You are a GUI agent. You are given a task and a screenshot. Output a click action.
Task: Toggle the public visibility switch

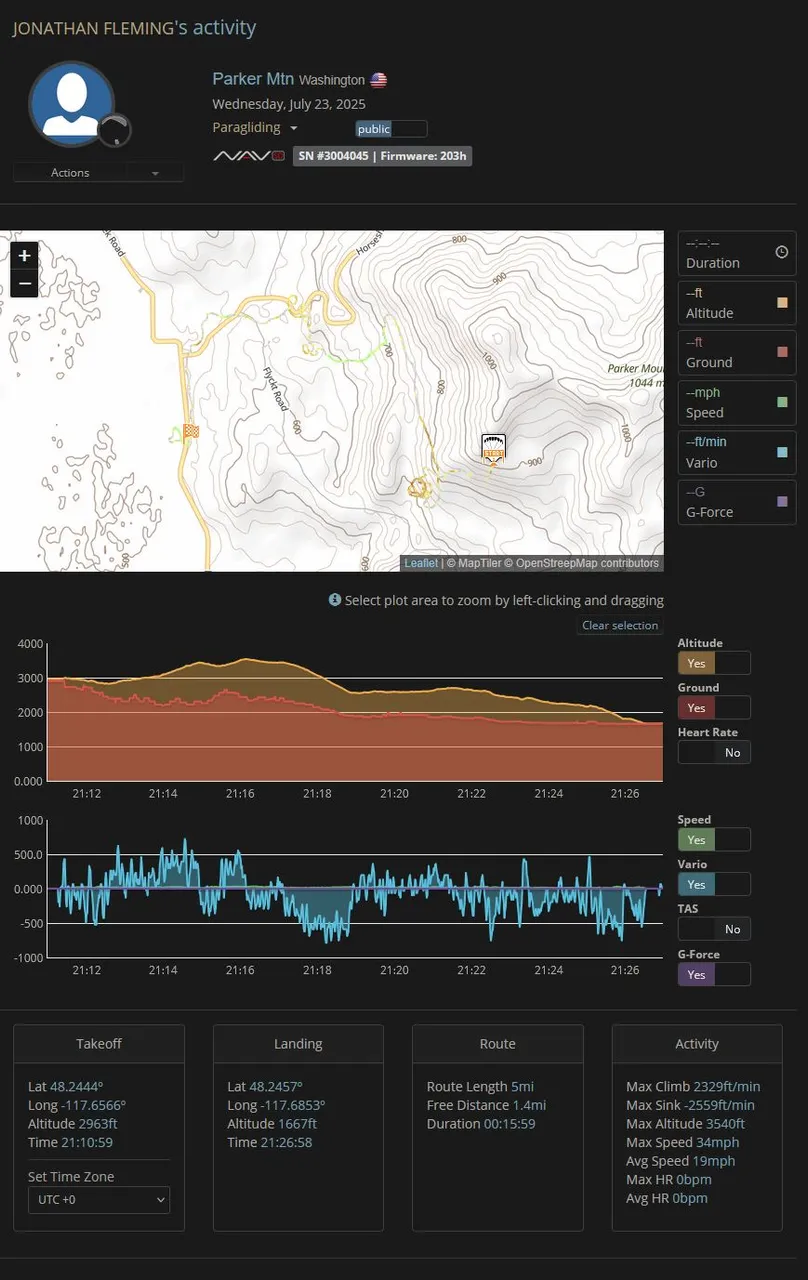coord(391,129)
